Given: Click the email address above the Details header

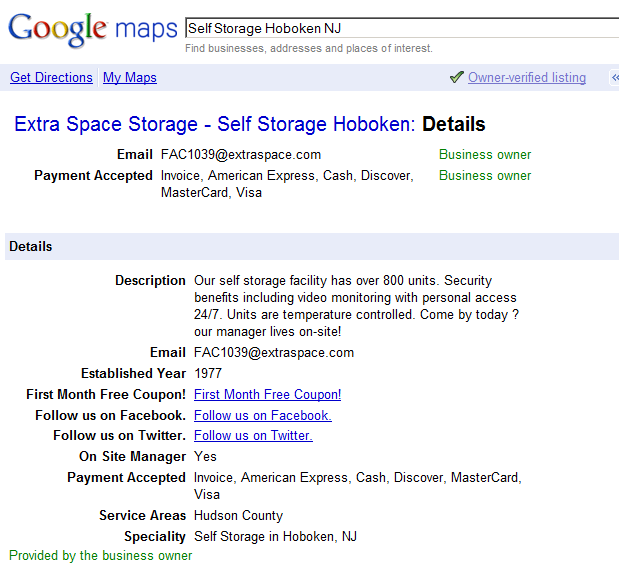Looking at the screenshot, I should click(241, 155).
